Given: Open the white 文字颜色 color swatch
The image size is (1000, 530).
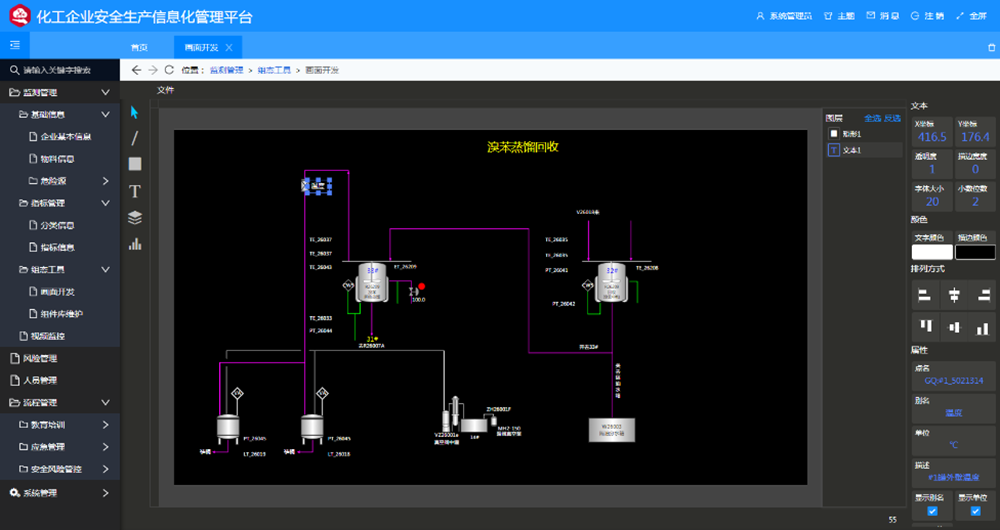Looking at the screenshot, I should pyautogui.click(x=932, y=252).
